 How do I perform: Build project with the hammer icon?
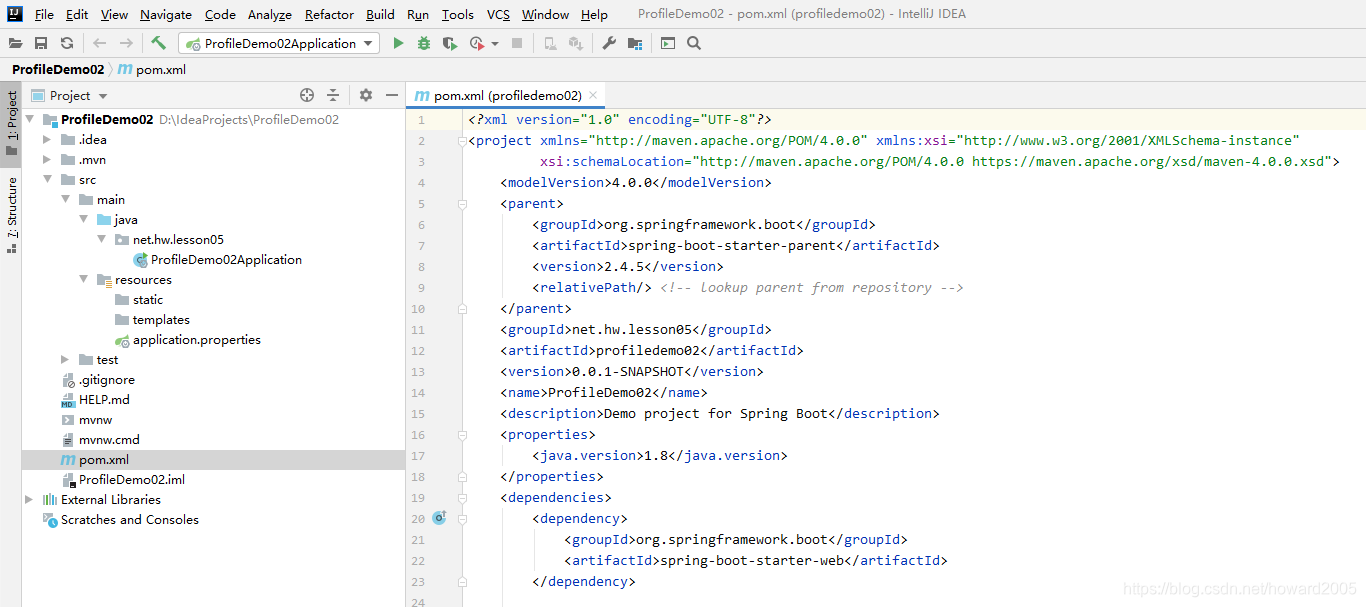159,43
